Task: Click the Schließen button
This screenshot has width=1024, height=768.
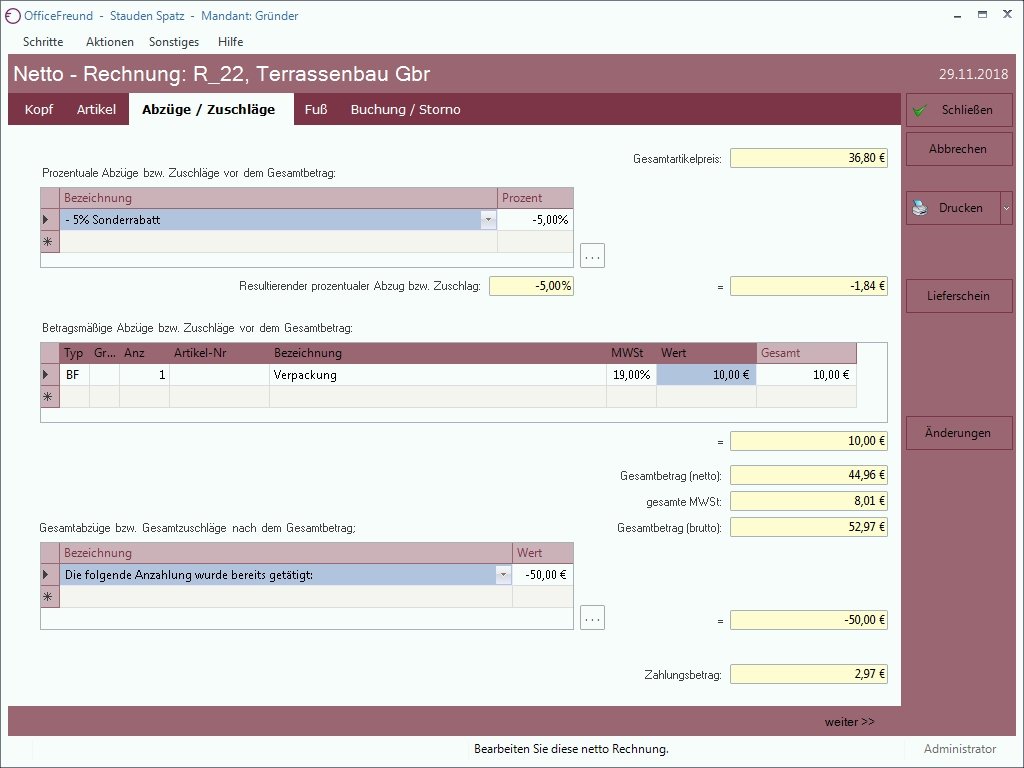Action: 959,110
